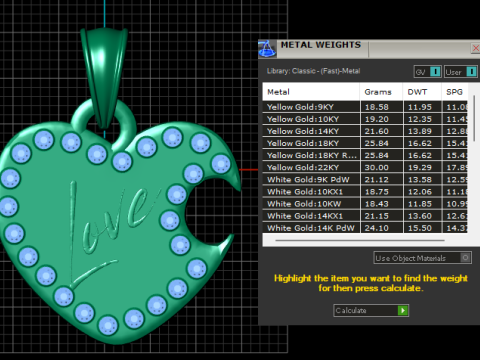Select the Metal column header
This screenshot has width=480, height=360.
311,92
